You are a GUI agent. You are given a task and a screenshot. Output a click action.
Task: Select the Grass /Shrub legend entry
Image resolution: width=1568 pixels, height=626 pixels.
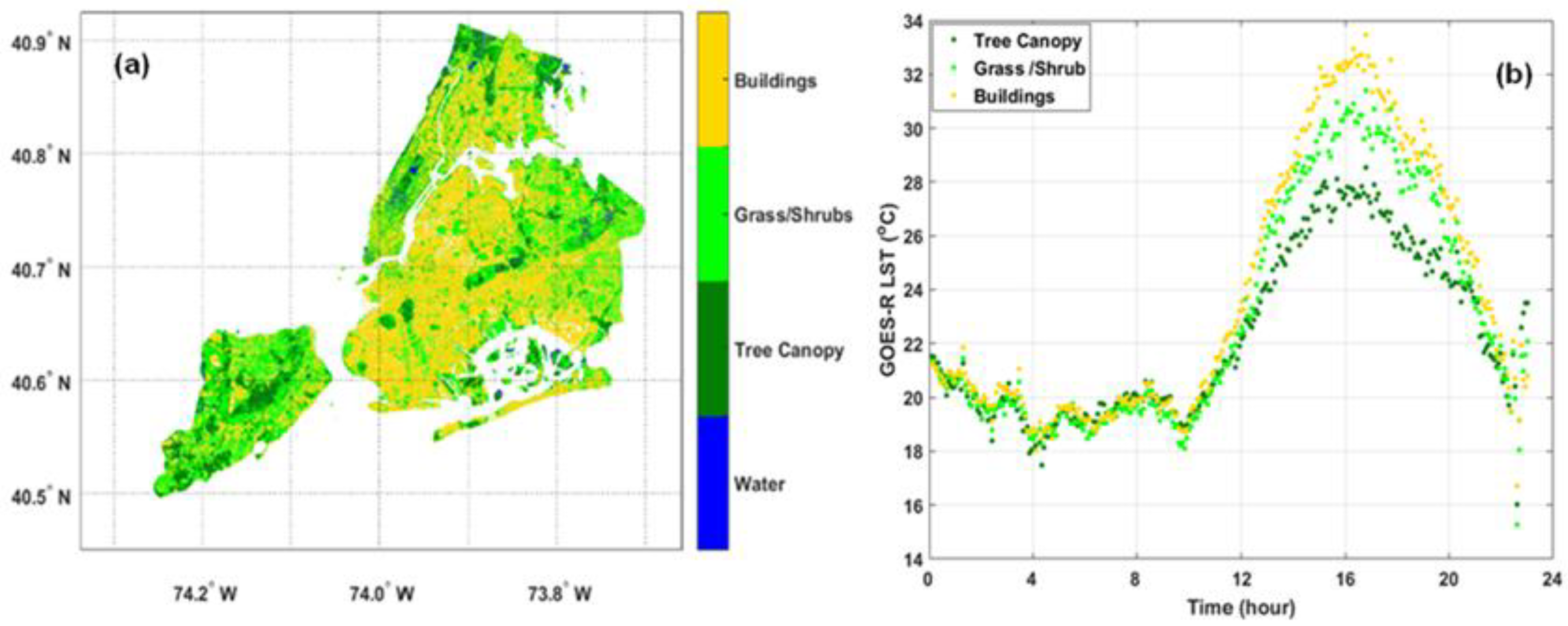point(1028,68)
